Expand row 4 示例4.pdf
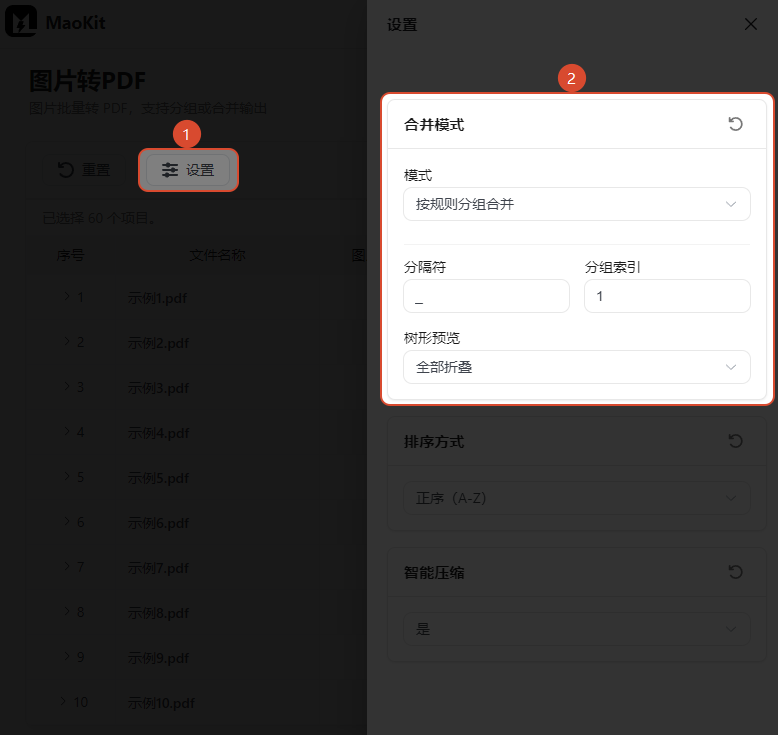The height and width of the screenshot is (735, 778). pyautogui.click(x=66, y=431)
